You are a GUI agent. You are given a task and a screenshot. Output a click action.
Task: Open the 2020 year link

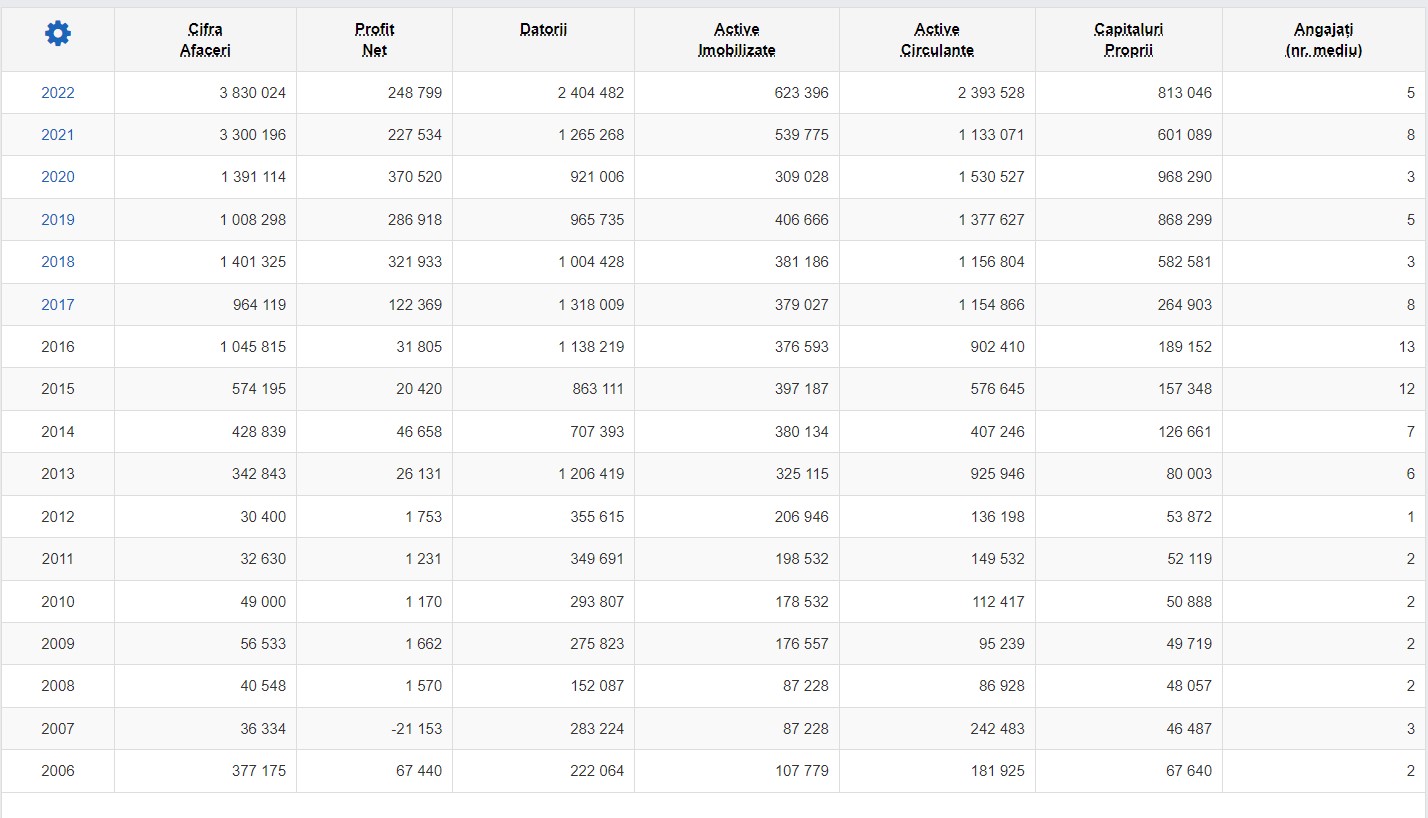pos(58,177)
